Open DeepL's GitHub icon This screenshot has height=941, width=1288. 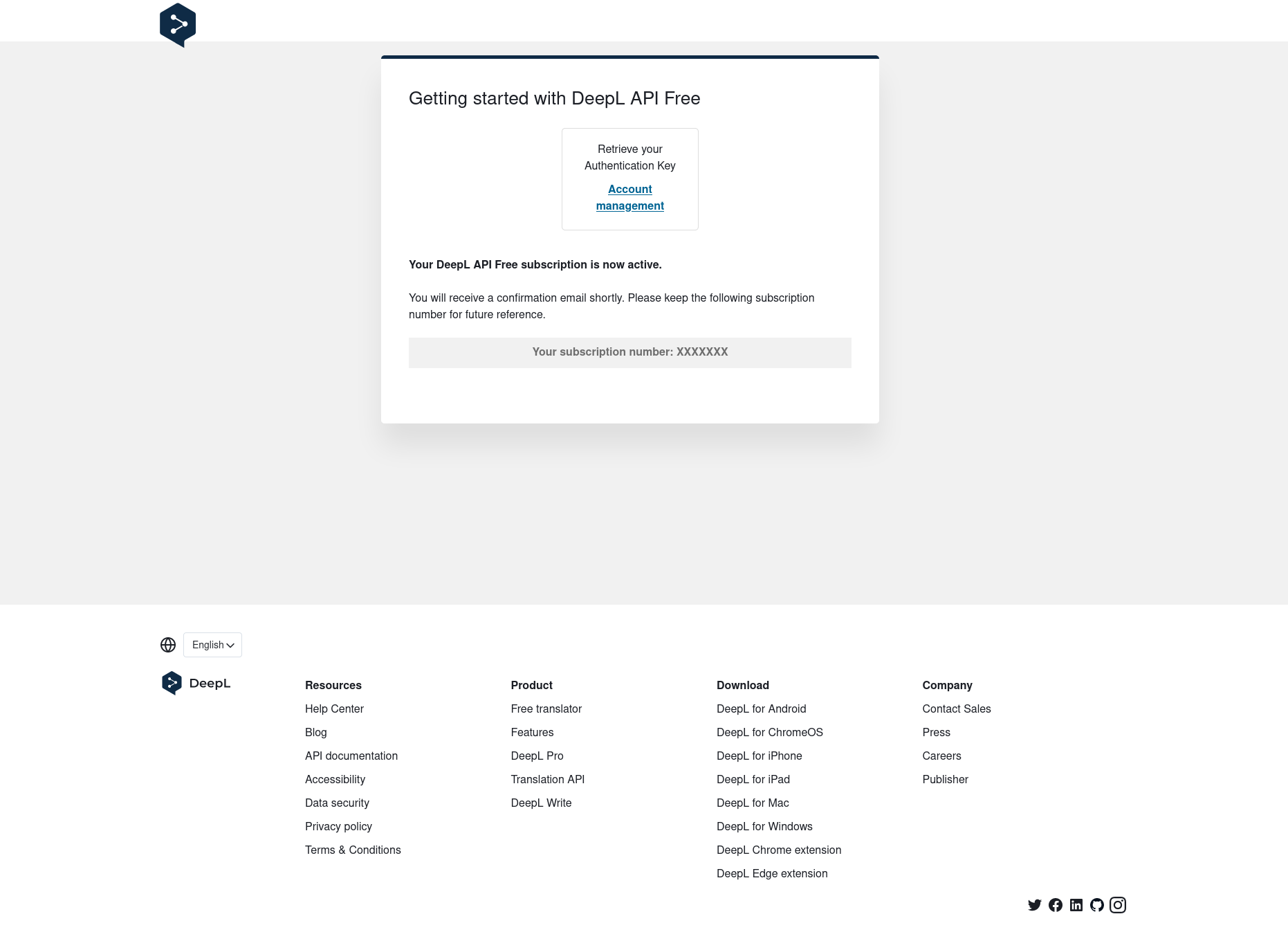(1096, 905)
